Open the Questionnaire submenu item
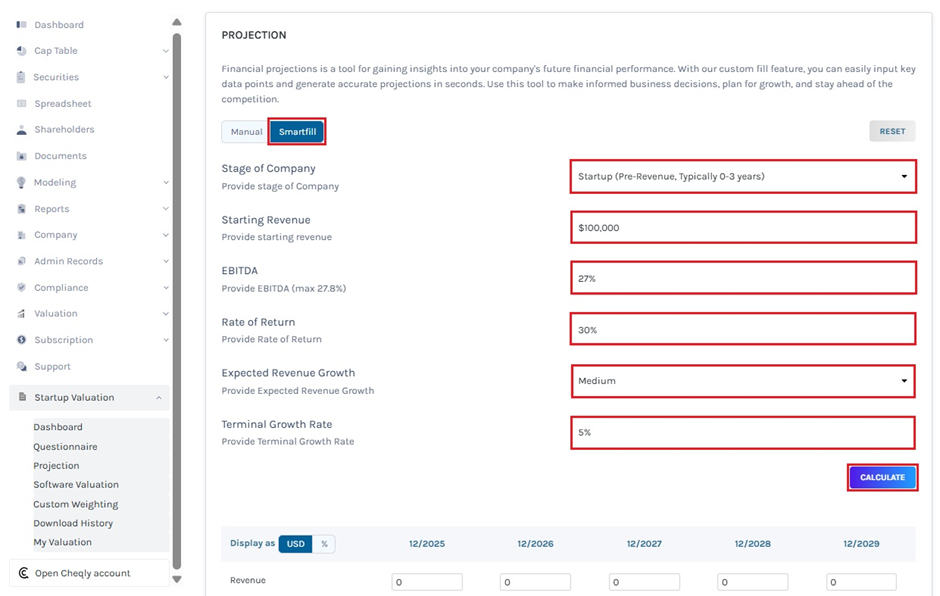940x596 pixels. (x=65, y=447)
